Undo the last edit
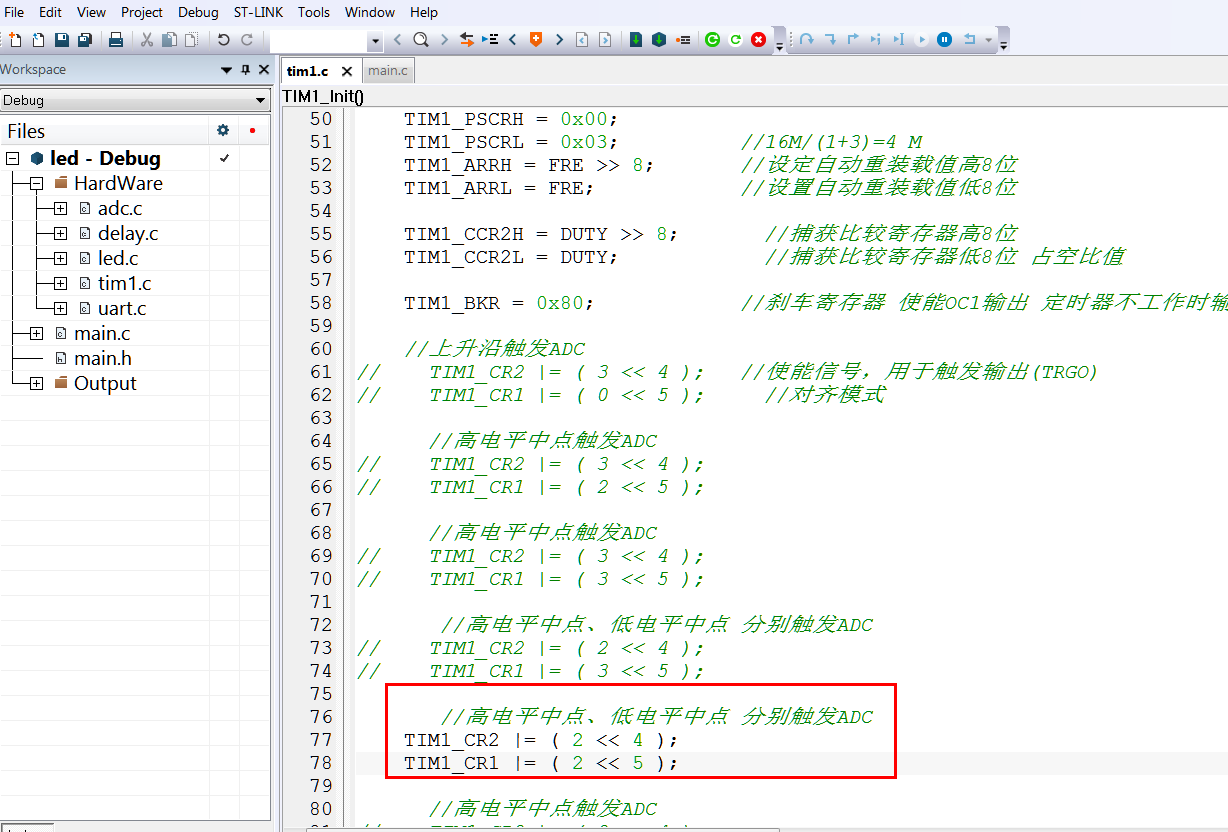This screenshot has height=832, width=1228. tap(223, 40)
